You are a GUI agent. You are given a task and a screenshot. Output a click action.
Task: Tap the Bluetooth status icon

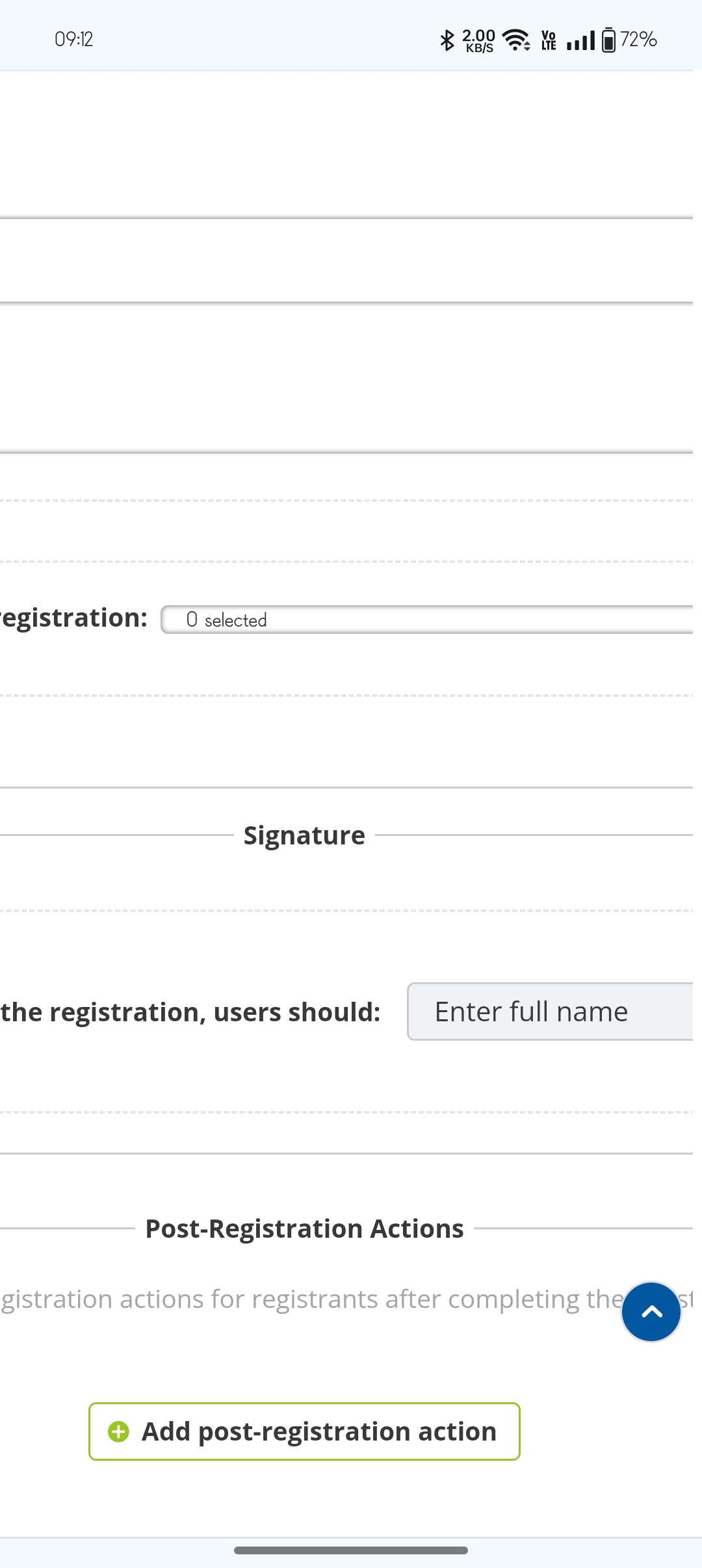(447, 40)
